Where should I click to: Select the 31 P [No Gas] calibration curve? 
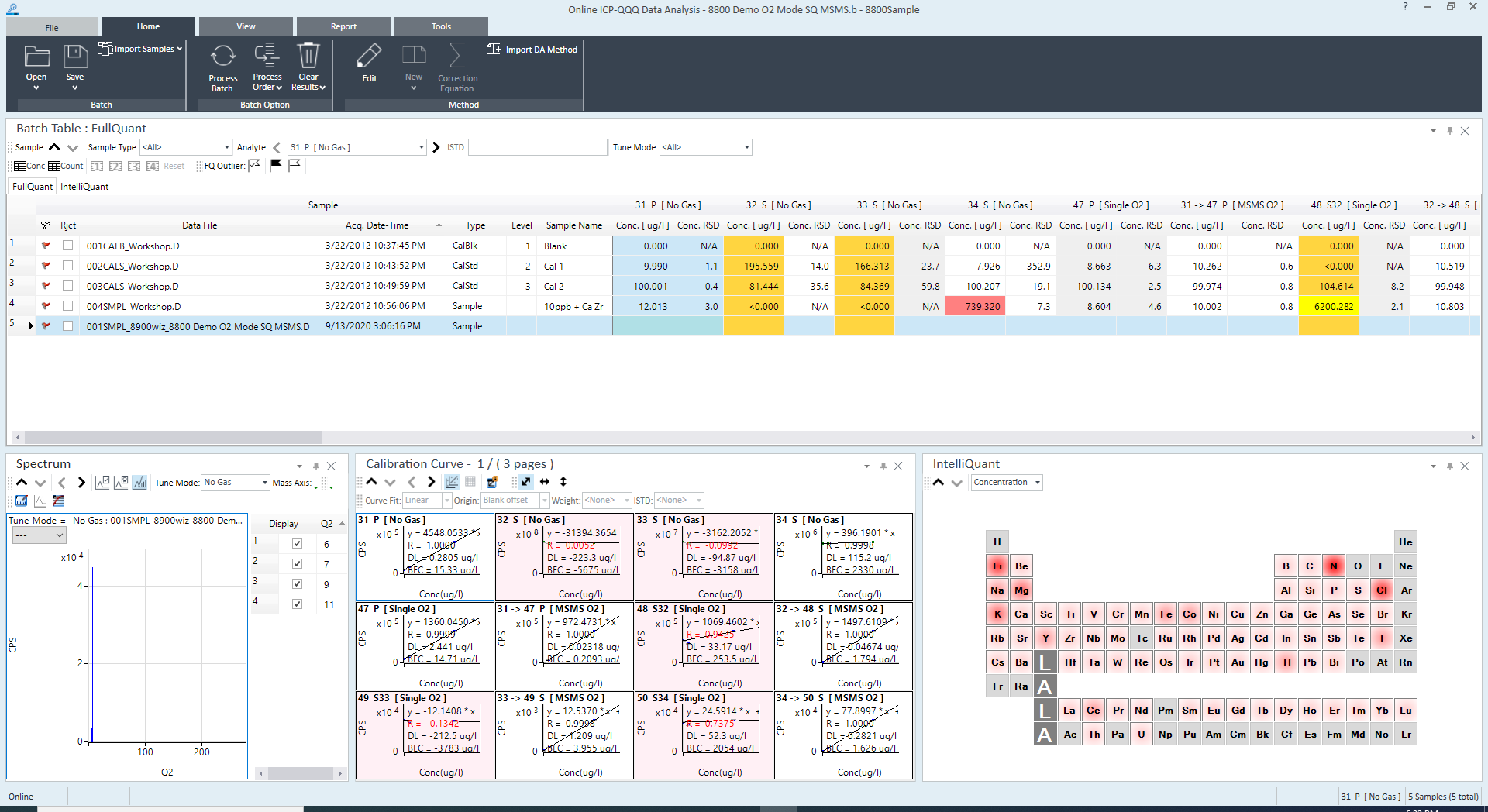[x=425, y=557]
